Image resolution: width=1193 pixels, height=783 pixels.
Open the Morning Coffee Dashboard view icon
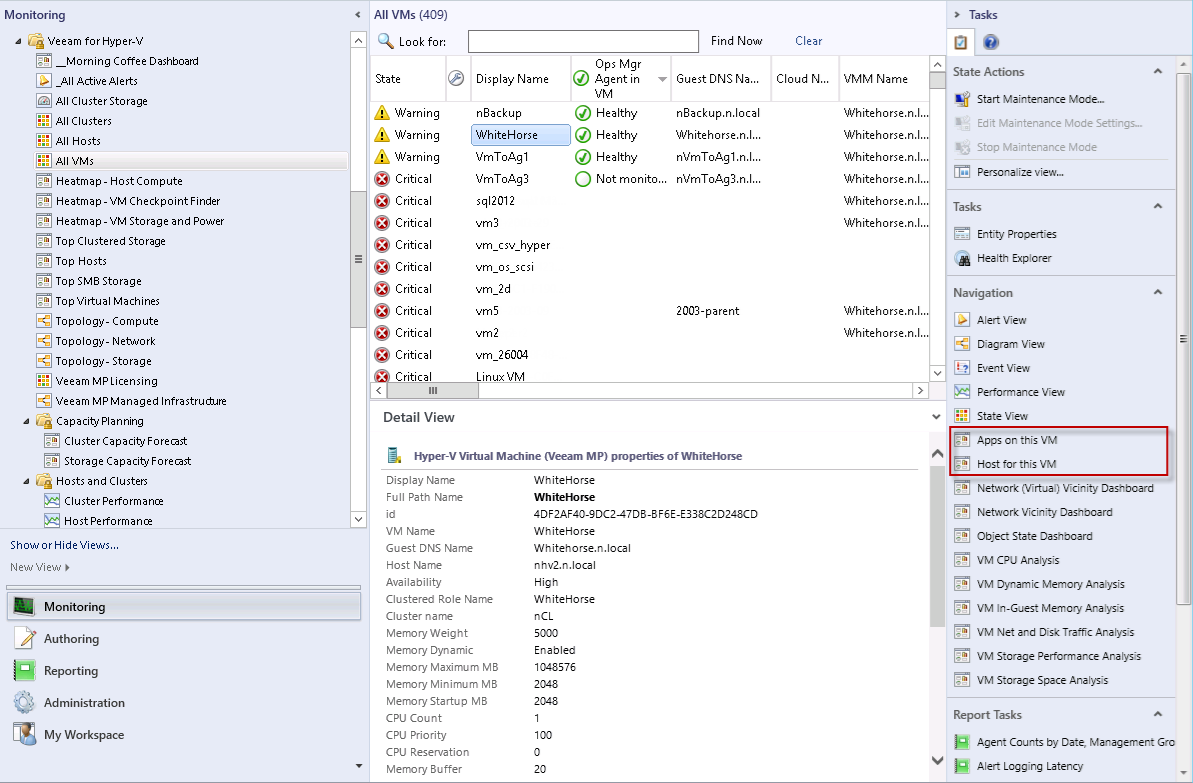pyautogui.click(x=44, y=61)
